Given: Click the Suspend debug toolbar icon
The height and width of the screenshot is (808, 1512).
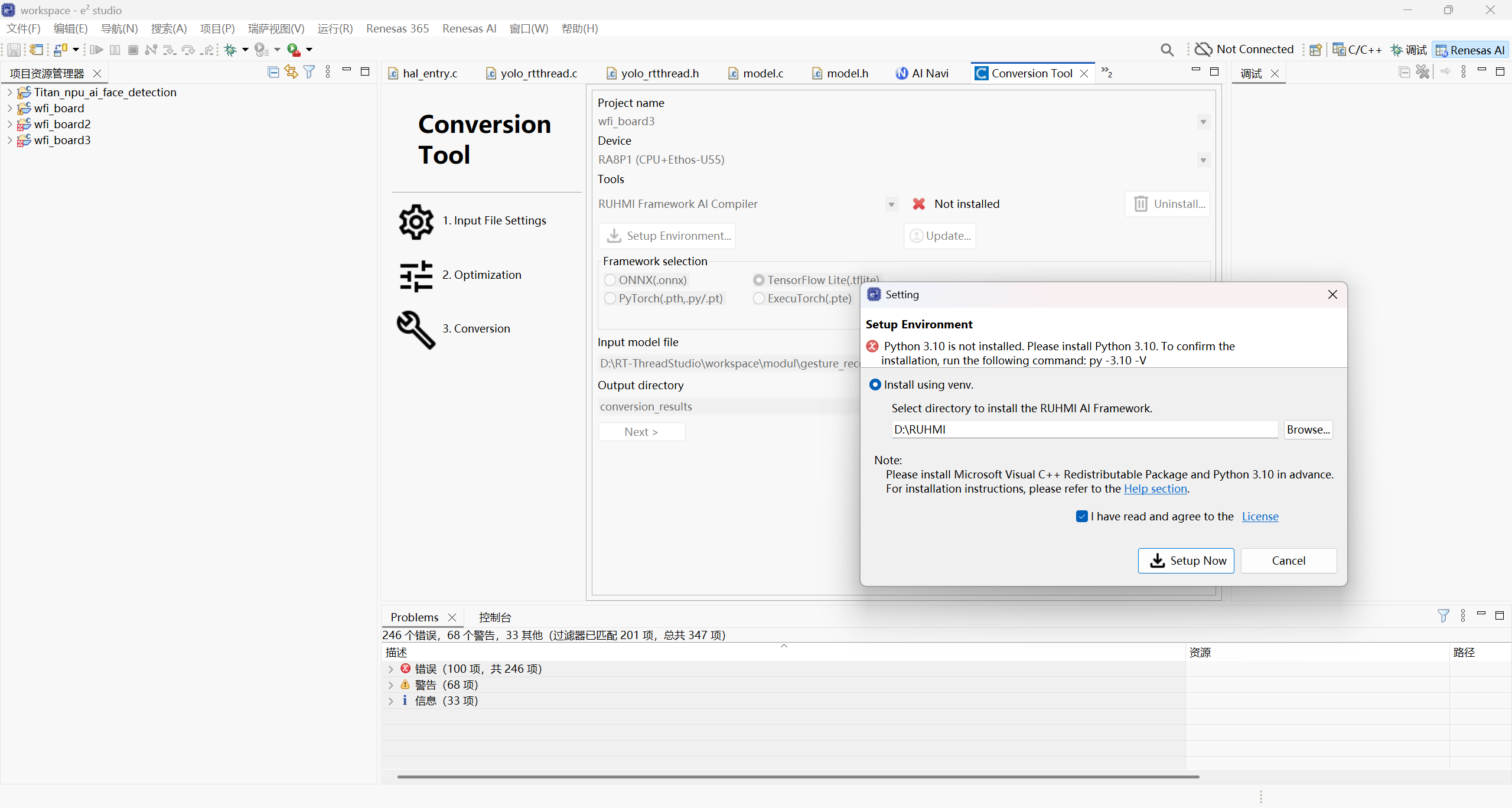Looking at the screenshot, I should point(115,50).
